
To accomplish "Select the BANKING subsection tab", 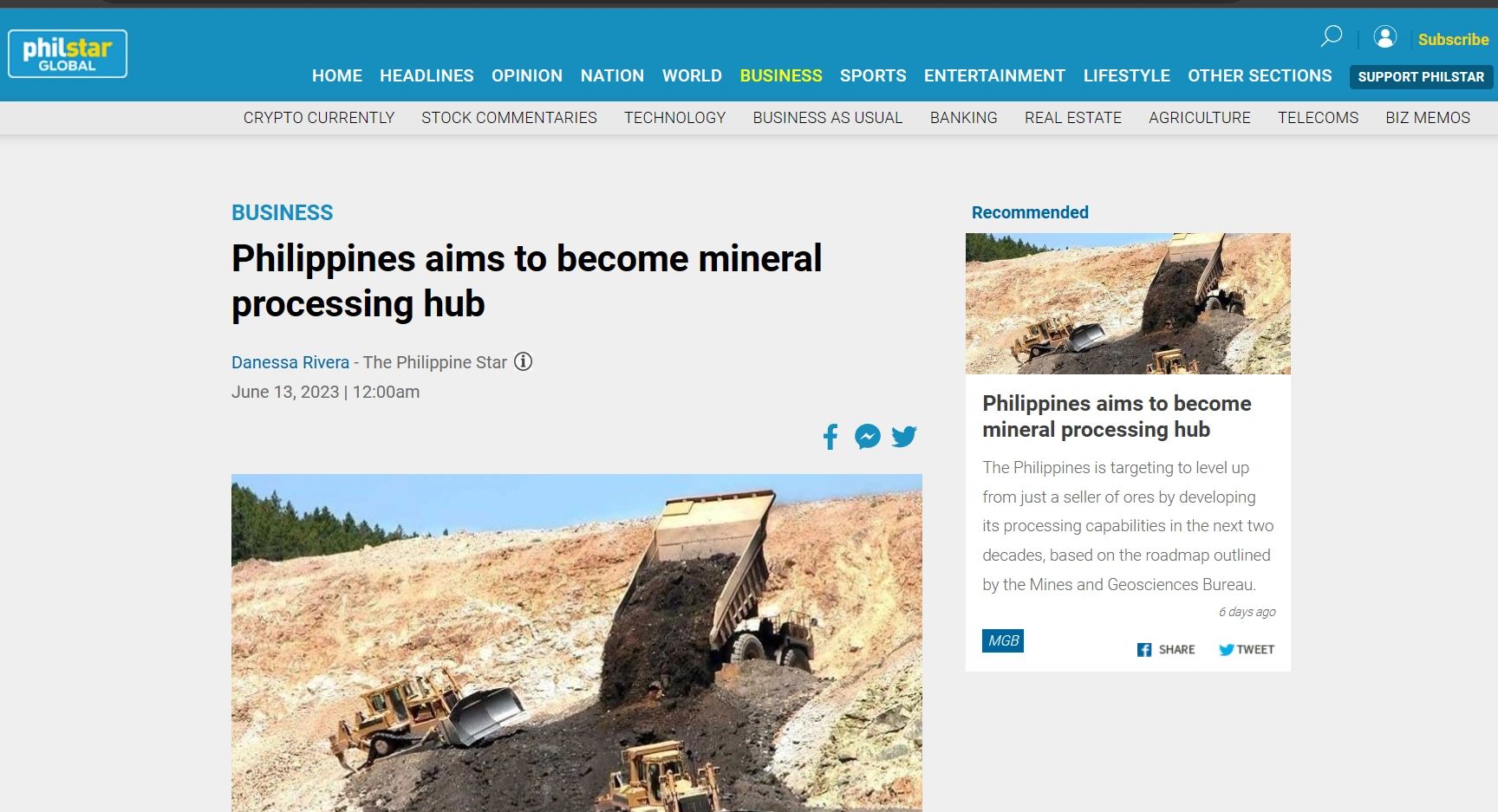I will click(963, 118).
